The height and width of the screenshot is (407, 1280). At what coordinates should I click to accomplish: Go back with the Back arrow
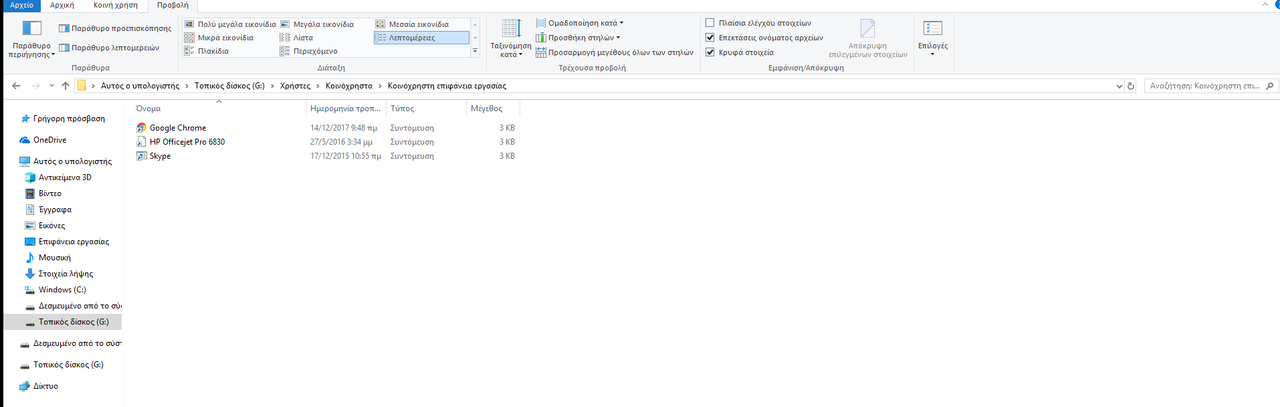16,86
